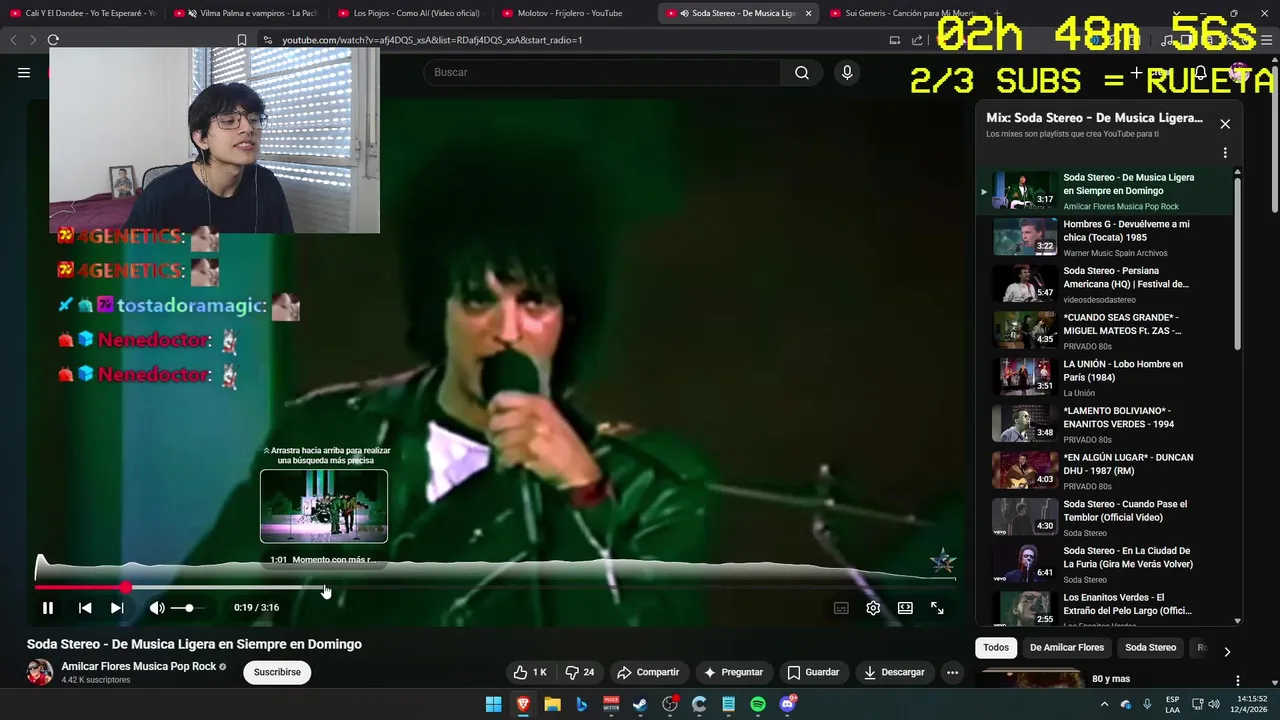Click the address bar share icon
This screenshot has height=720, width=1280.
point(917,40)
